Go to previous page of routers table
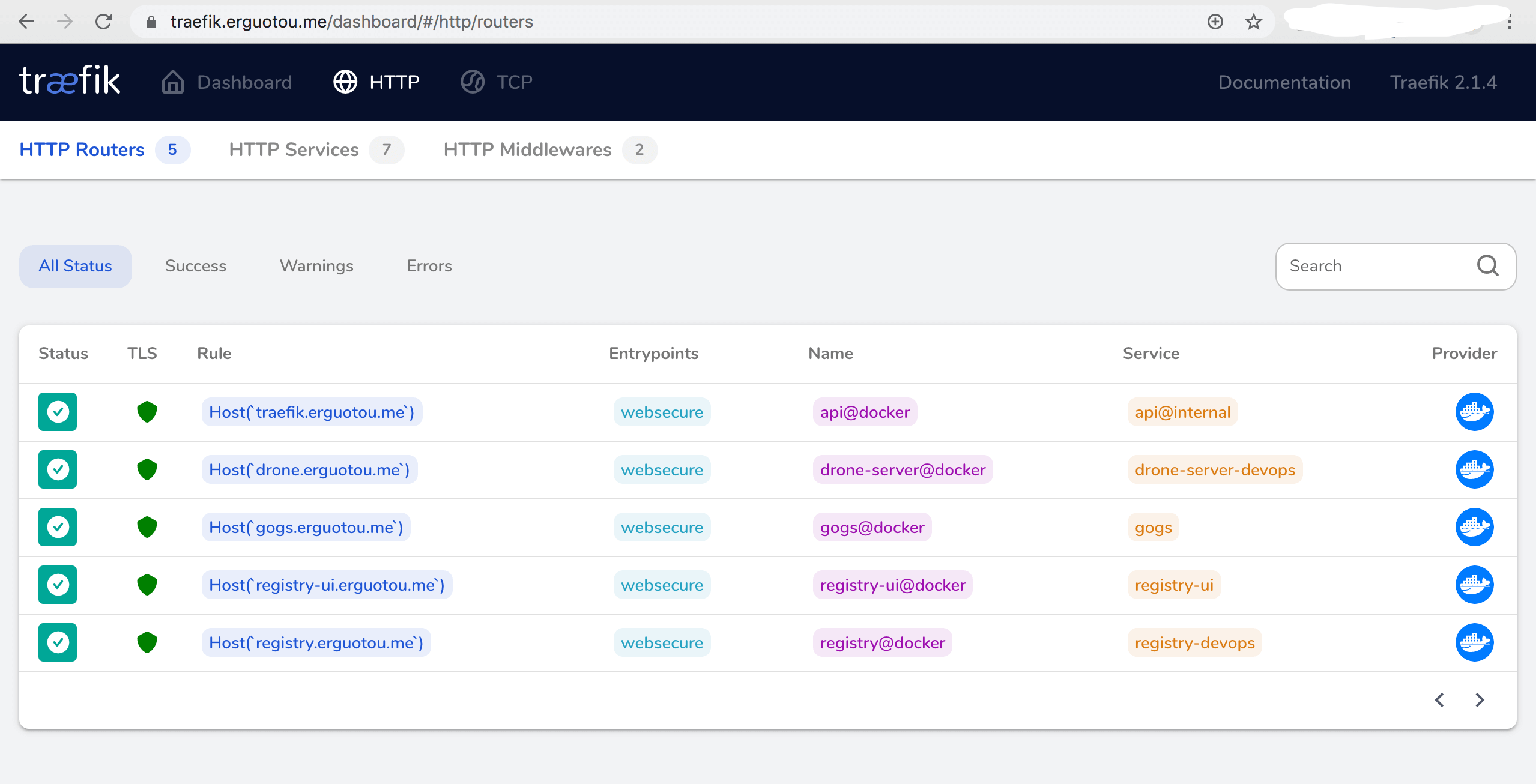 [x=1439, y=700]
